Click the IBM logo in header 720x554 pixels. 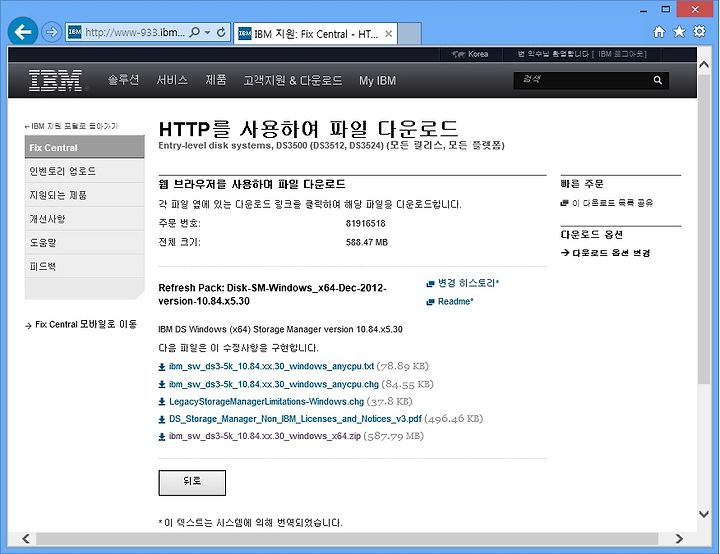coord(56,80)
